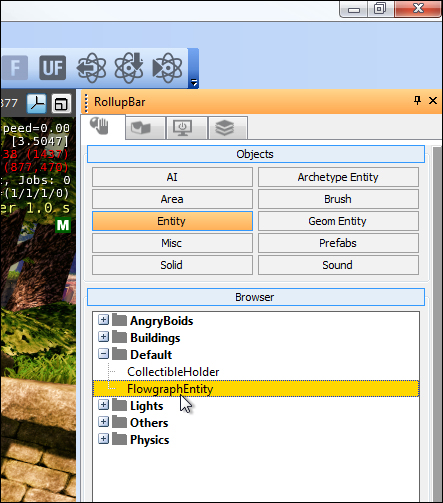The height and width of the screenshot is (503, 443).
Task: Click the axis gizmo viewport icon
Action: (37, 104)
